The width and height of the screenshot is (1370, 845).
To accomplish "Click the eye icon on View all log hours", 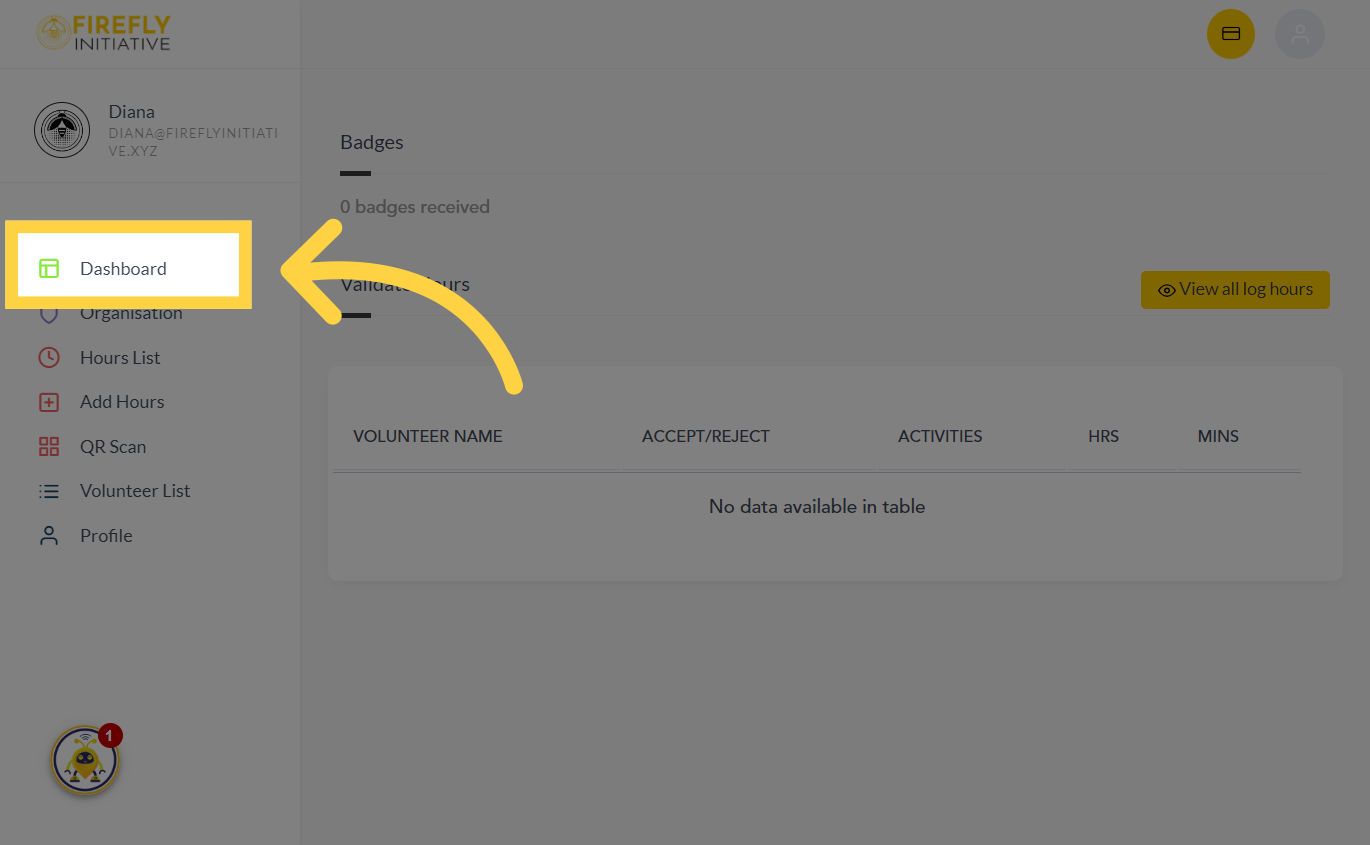I will (1166, 289).
